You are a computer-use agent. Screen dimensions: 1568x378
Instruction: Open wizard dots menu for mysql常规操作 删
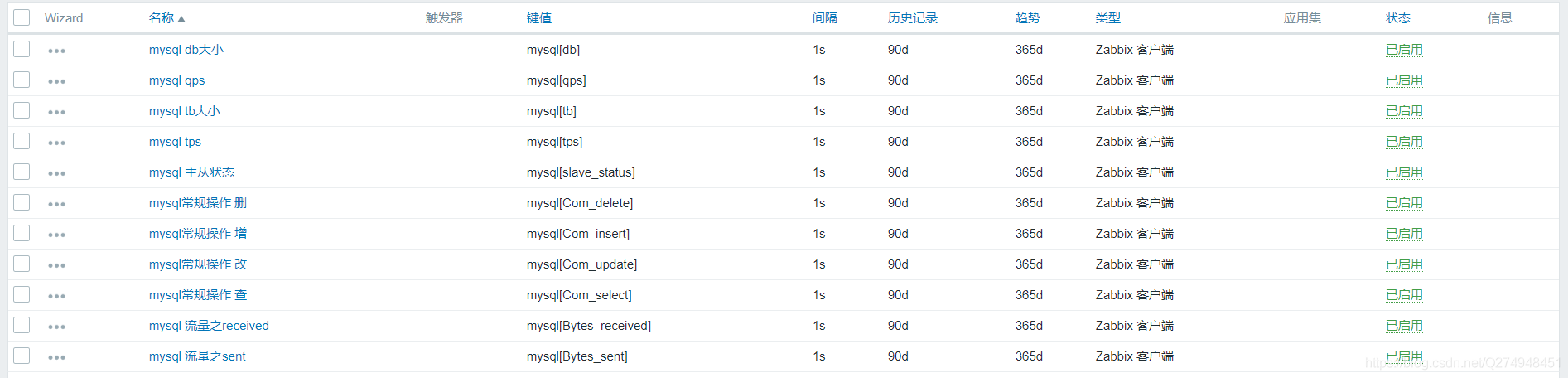[56, 204]
